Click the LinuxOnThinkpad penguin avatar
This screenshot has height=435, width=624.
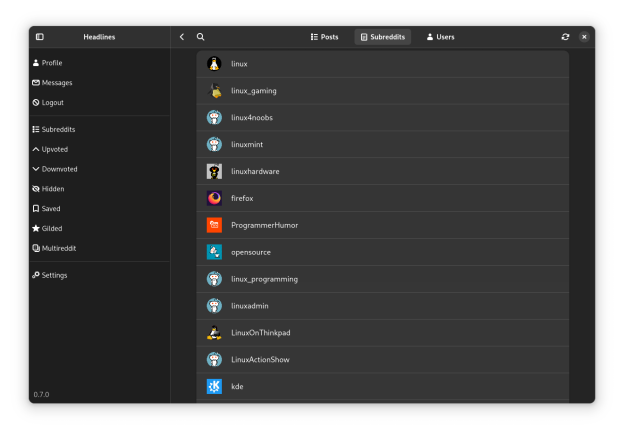coord(214,333)
